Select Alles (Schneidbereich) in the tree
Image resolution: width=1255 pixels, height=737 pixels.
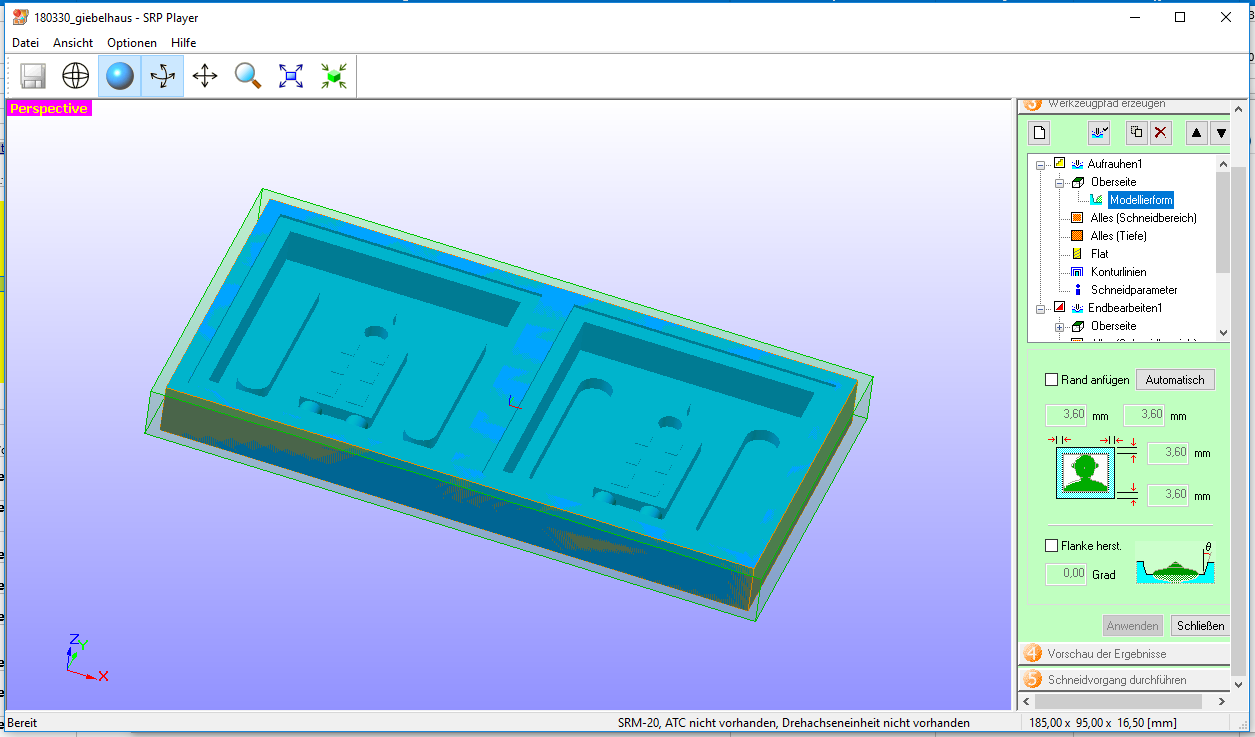click(1143, 218)
